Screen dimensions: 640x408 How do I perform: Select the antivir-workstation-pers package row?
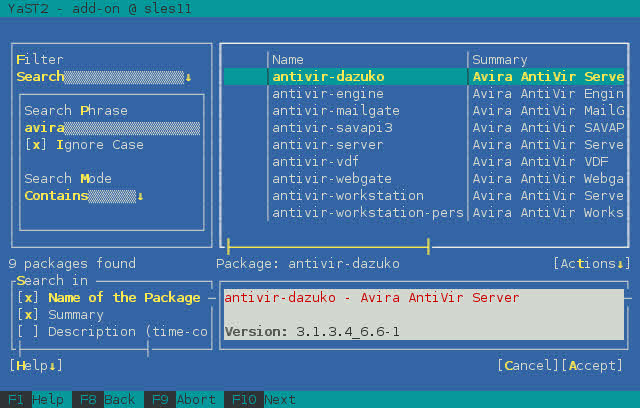click(424, 213)
